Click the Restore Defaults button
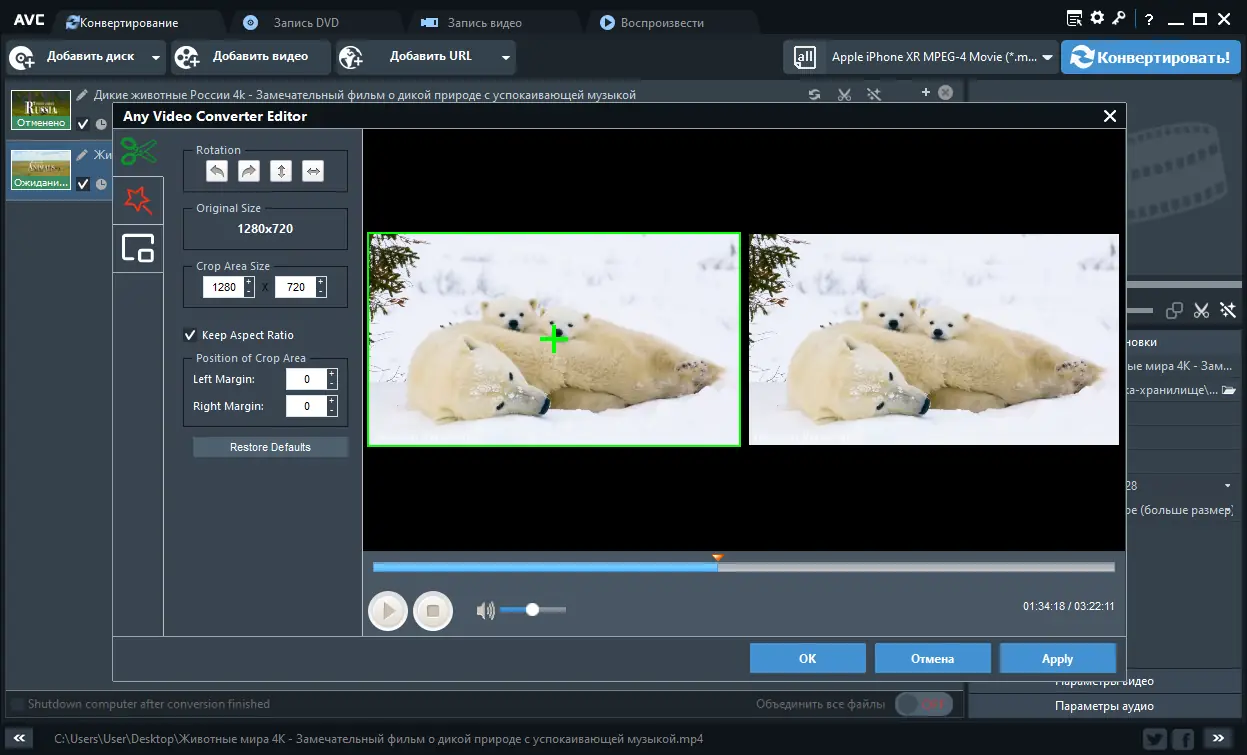The width and height of the screenshot is (1247, 755). pos(270,447)
